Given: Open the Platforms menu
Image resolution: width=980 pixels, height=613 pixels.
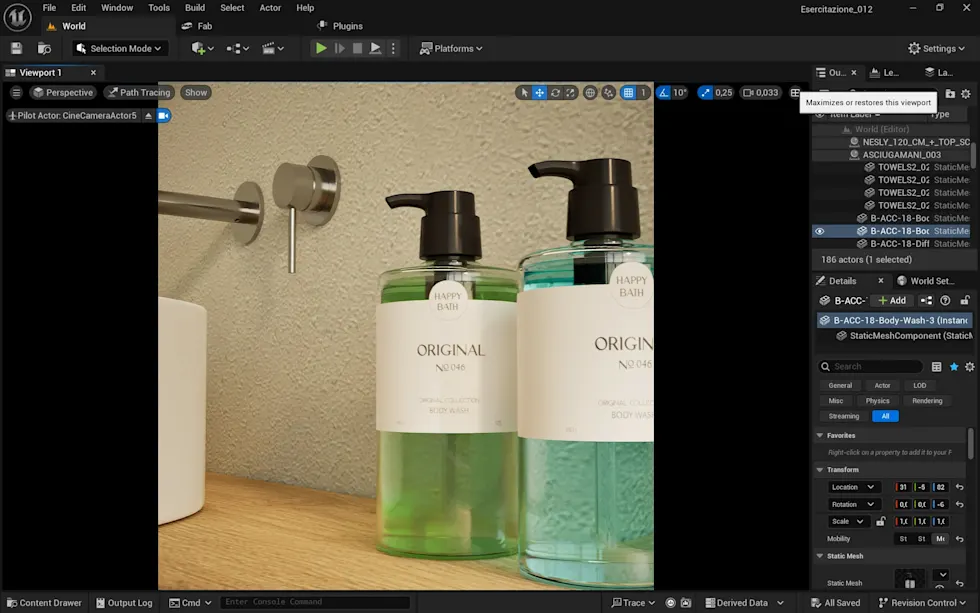Looking at the screenshot, I should (451, 48).
